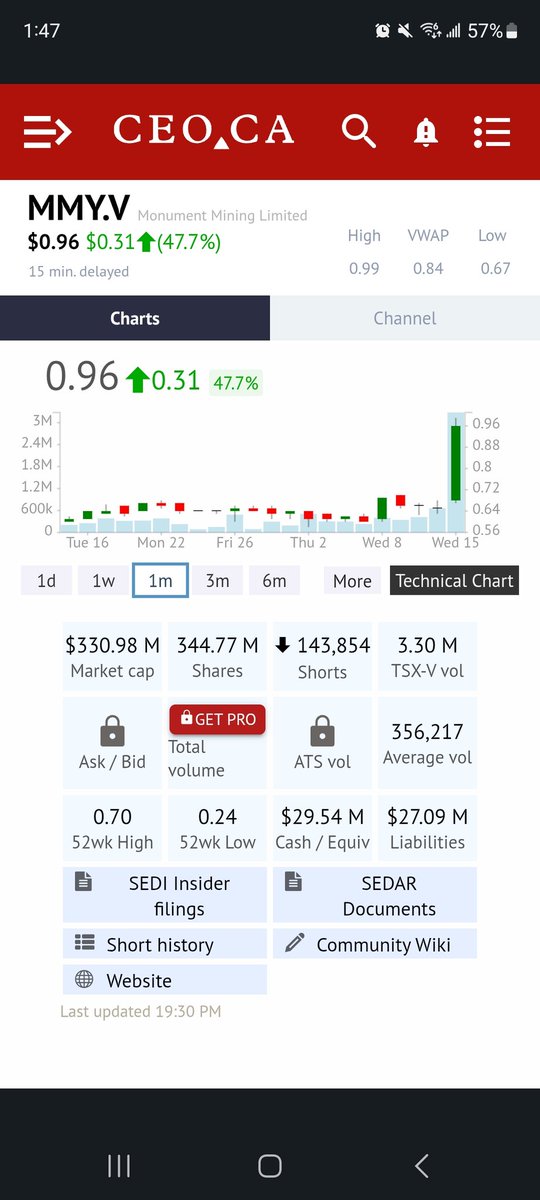This screenshot has width=540, height=1200.
Task: Tap the CEO.CA logo
Action: pos(204,131)
